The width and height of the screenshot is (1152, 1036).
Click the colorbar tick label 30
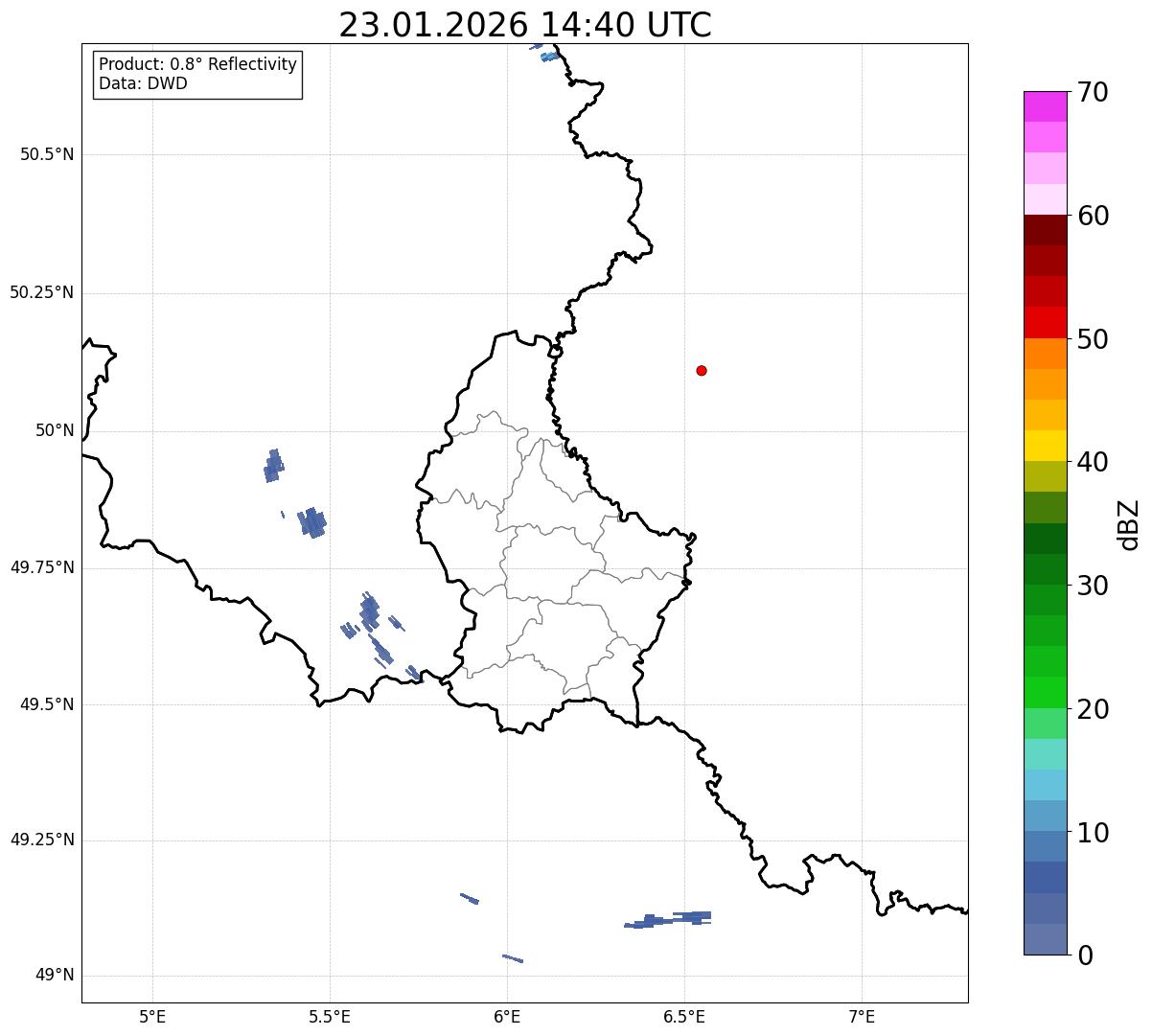(1093, 586)
